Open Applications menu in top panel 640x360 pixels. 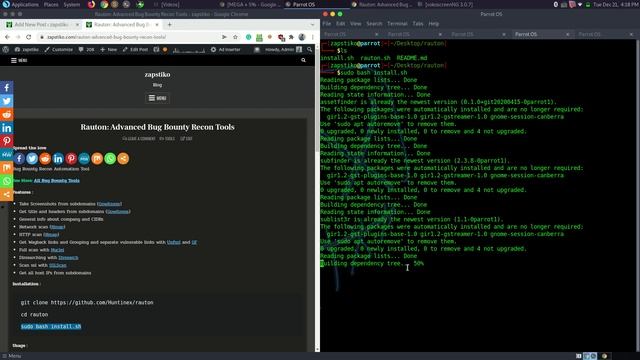pos(25,4)
